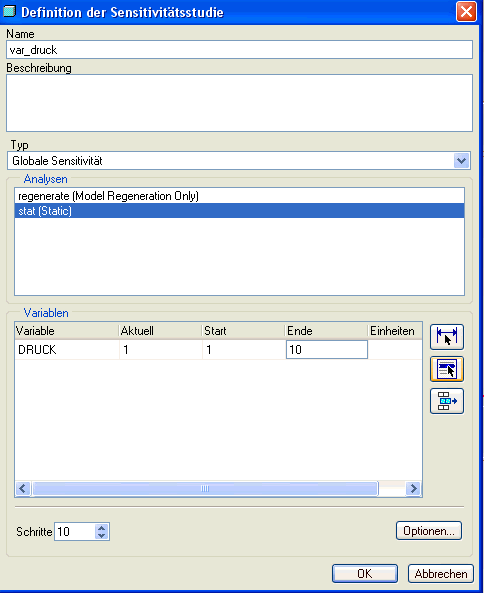484x593 pixels.
Task: Click the select parameter icon button
Action: [447, 369]
